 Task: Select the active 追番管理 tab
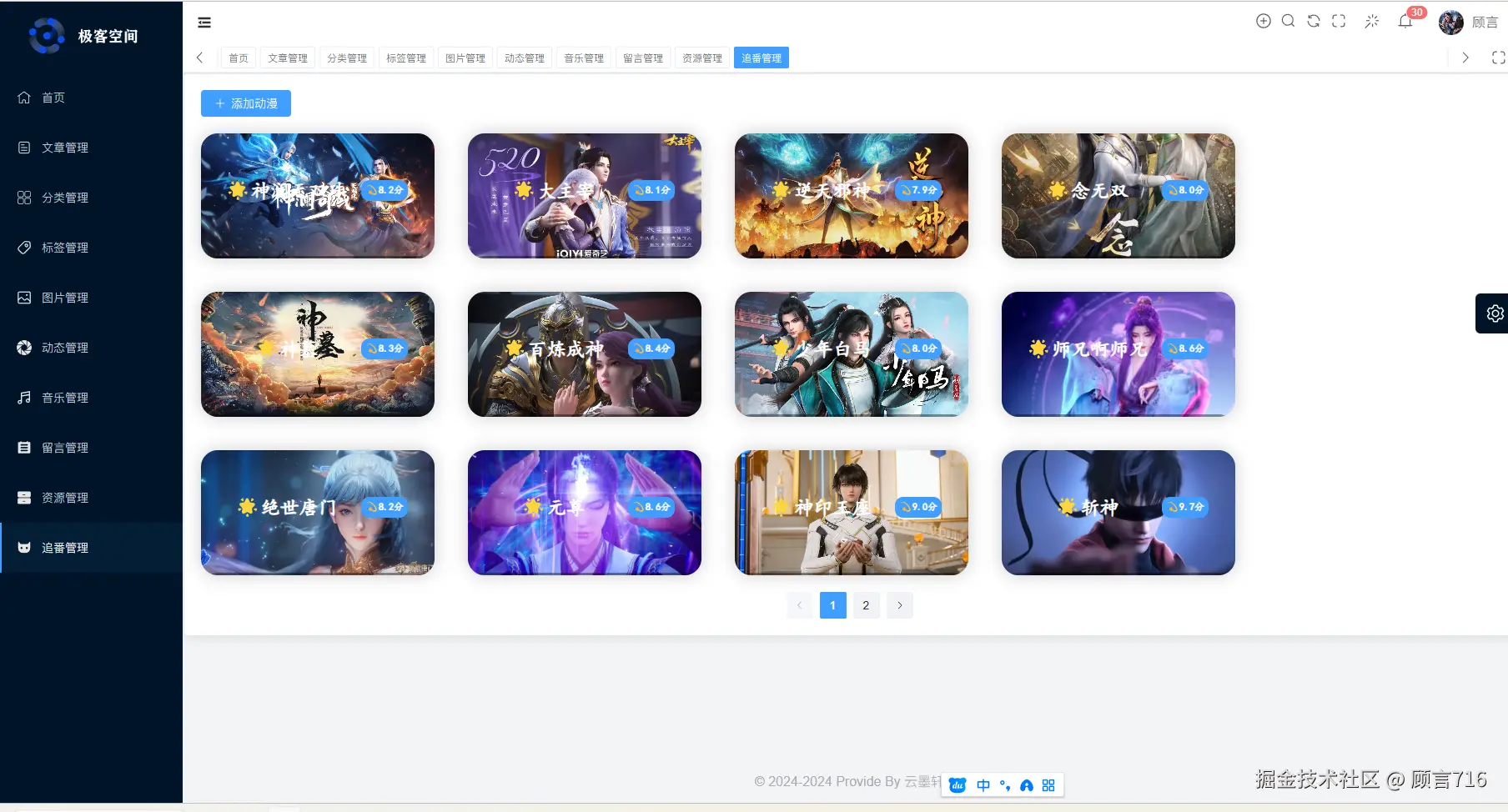point(762,58)
